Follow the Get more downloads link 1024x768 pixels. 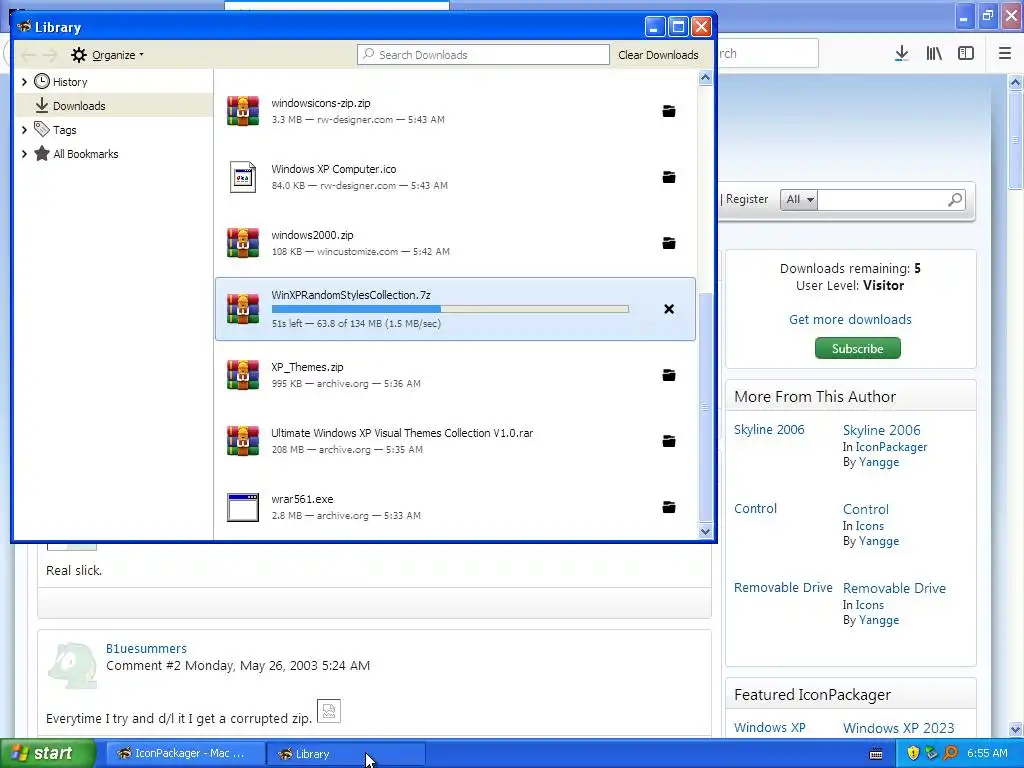click(x=850, y=319)
